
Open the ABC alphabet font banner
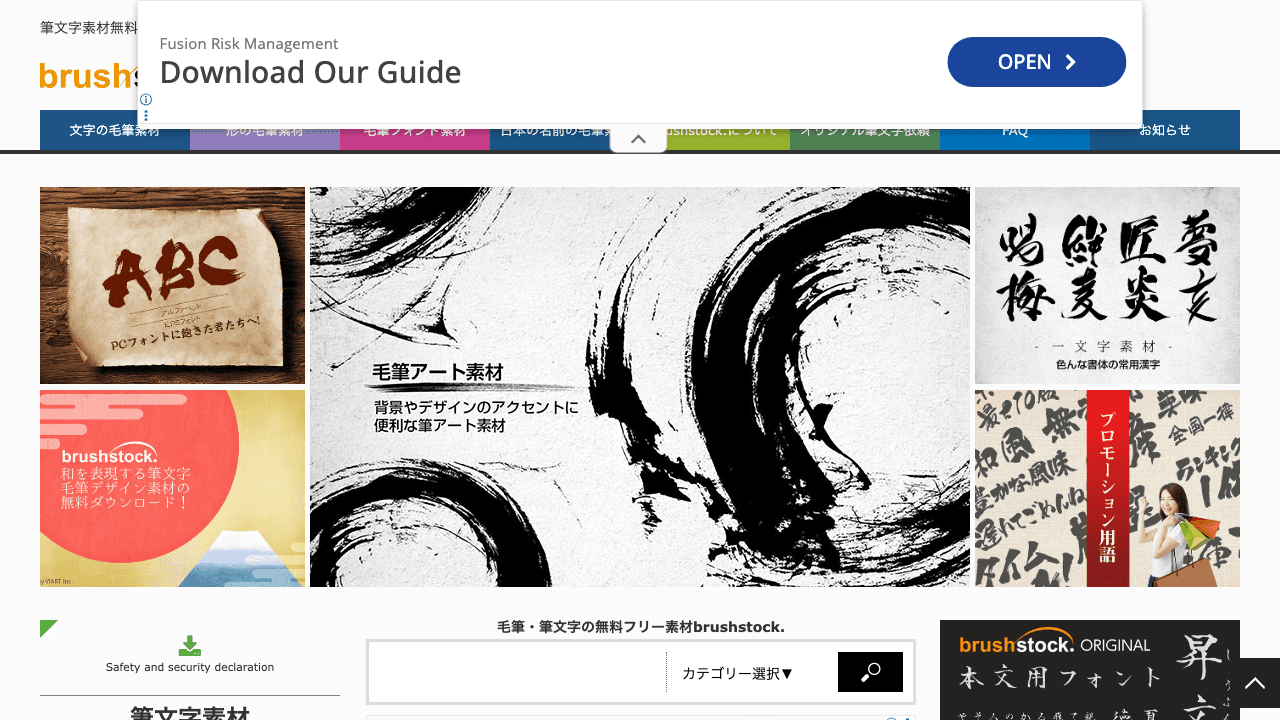coord(172,285)
